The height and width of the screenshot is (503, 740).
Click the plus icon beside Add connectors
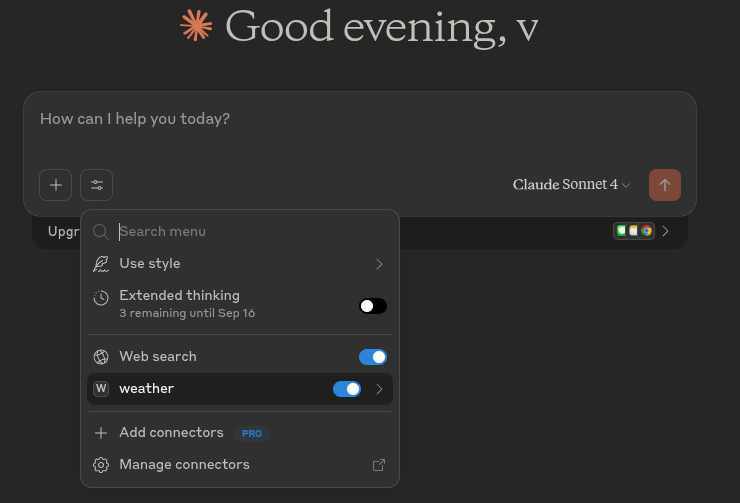point(101,433)
